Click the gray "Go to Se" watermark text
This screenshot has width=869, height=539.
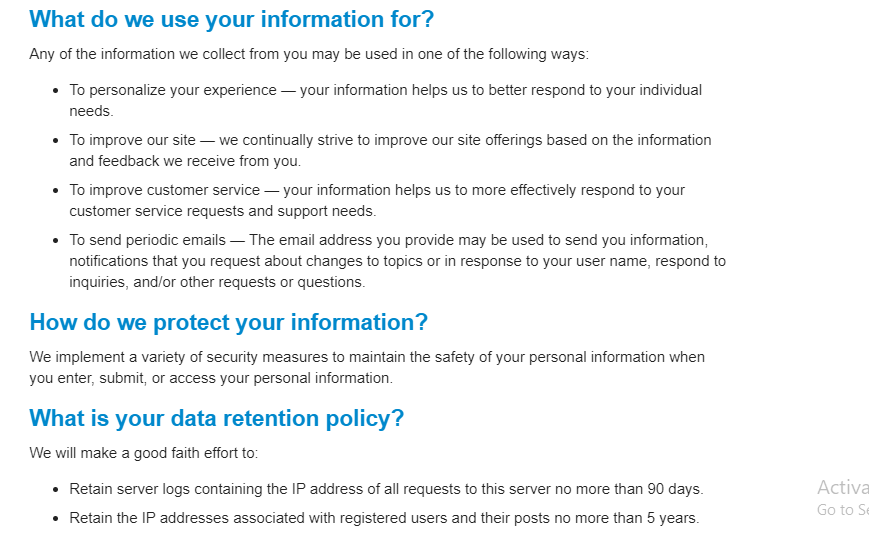tap(843, 510)
